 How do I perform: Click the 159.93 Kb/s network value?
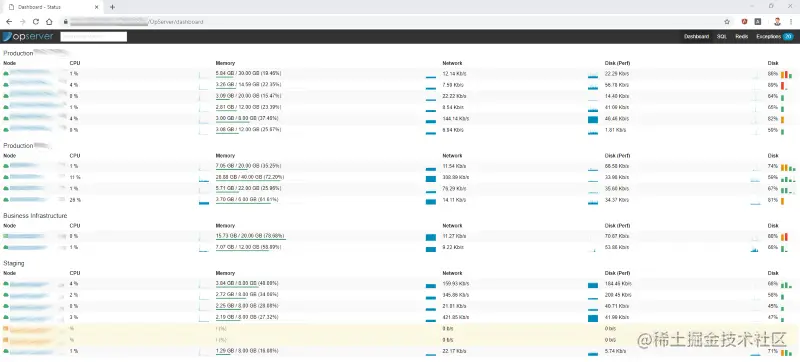455,283
